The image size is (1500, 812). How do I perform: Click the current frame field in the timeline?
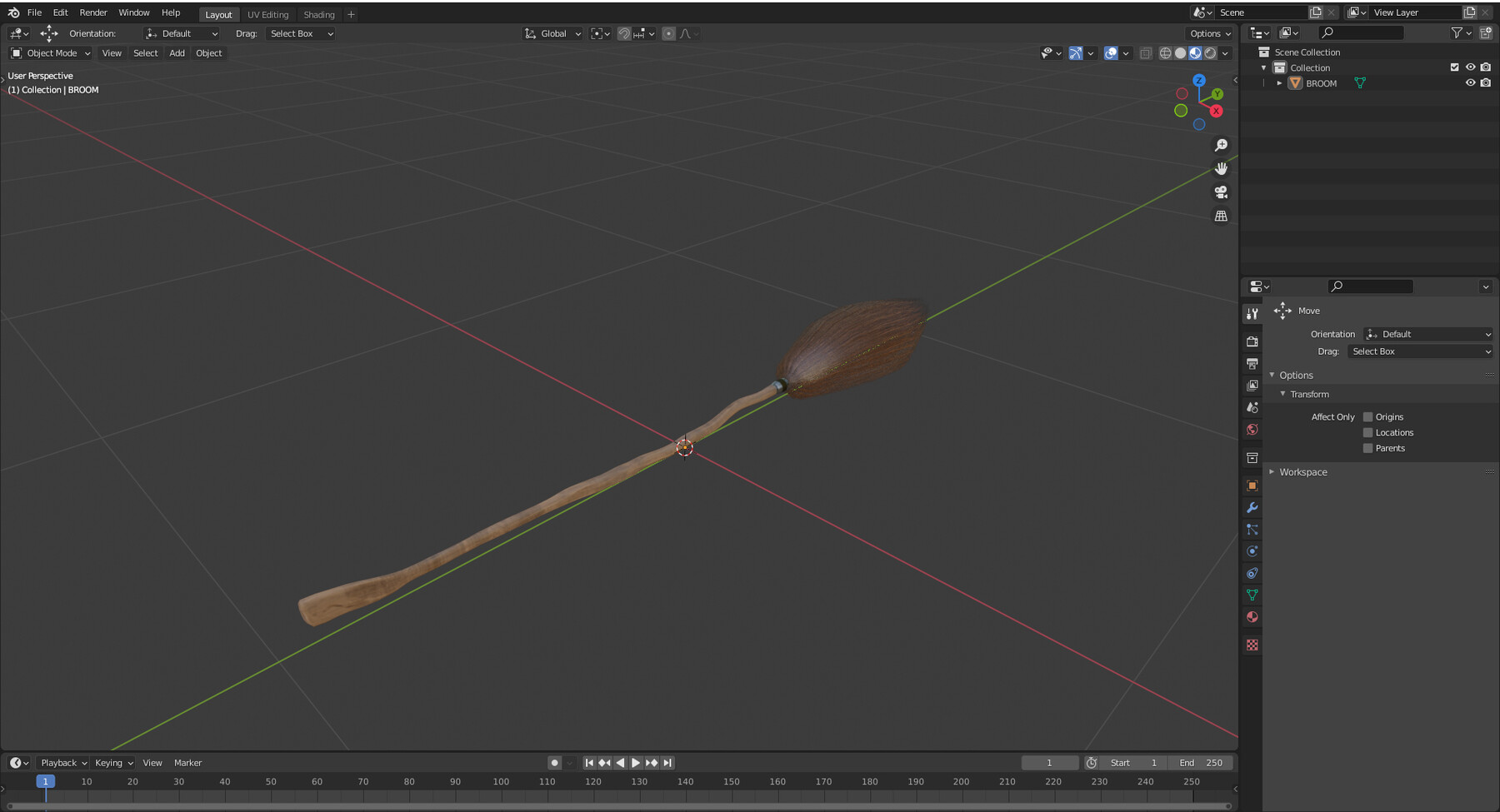[1049, 762]
